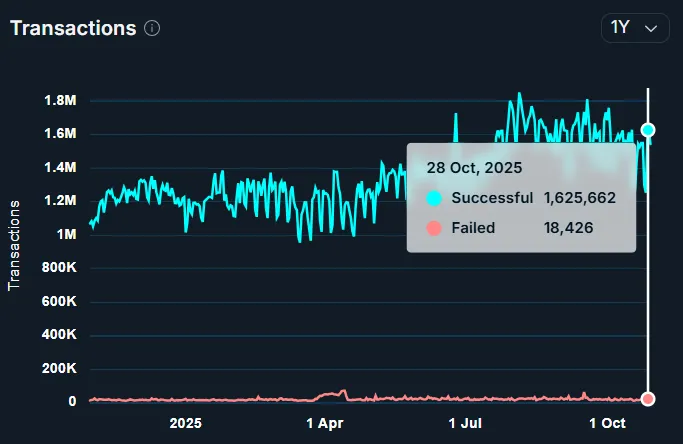Click the "1 Oct" x-axis label
Screen dimensions: 683x444
point(606,423)
